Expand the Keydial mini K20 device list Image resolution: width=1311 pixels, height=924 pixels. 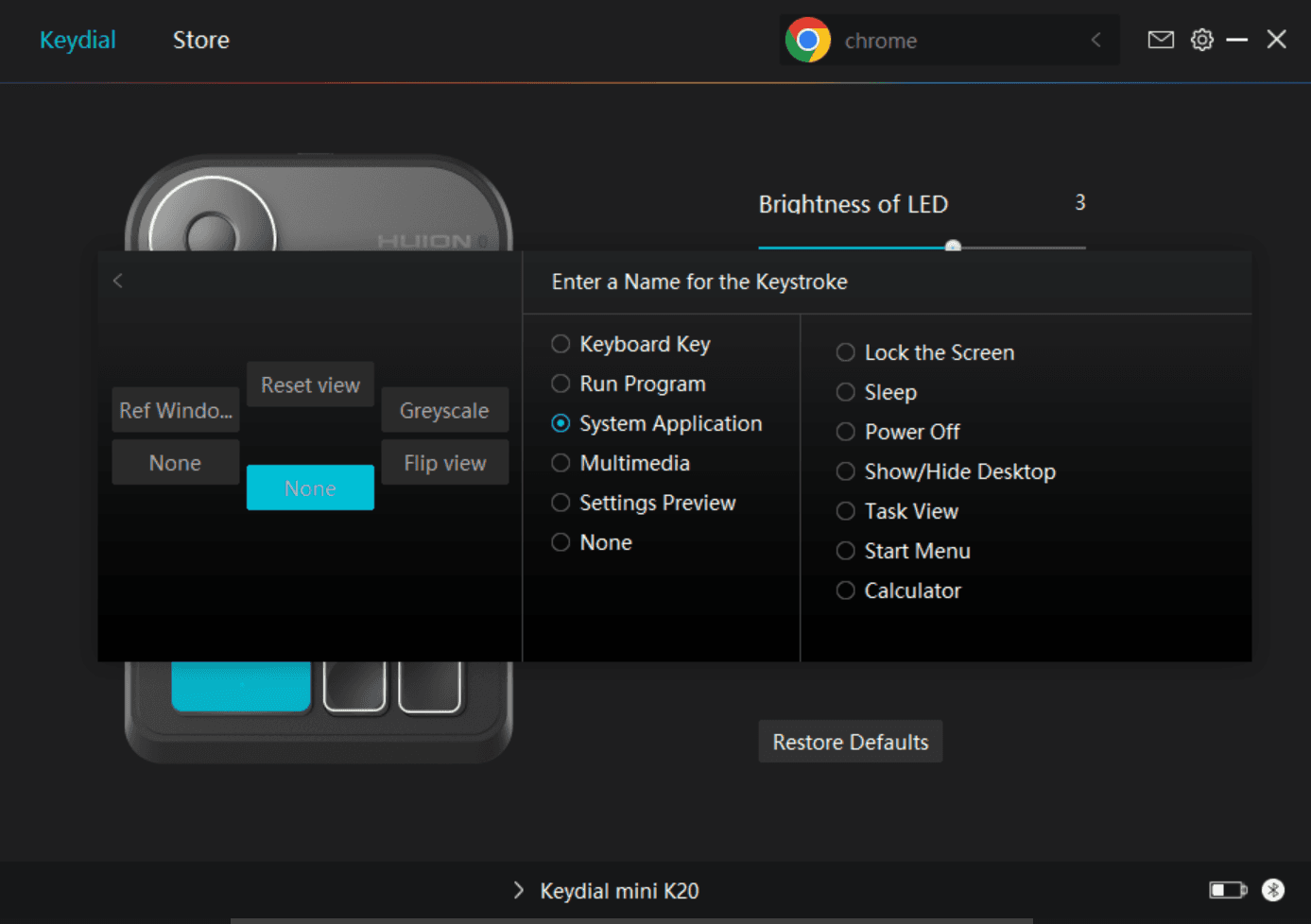(518, 890)
